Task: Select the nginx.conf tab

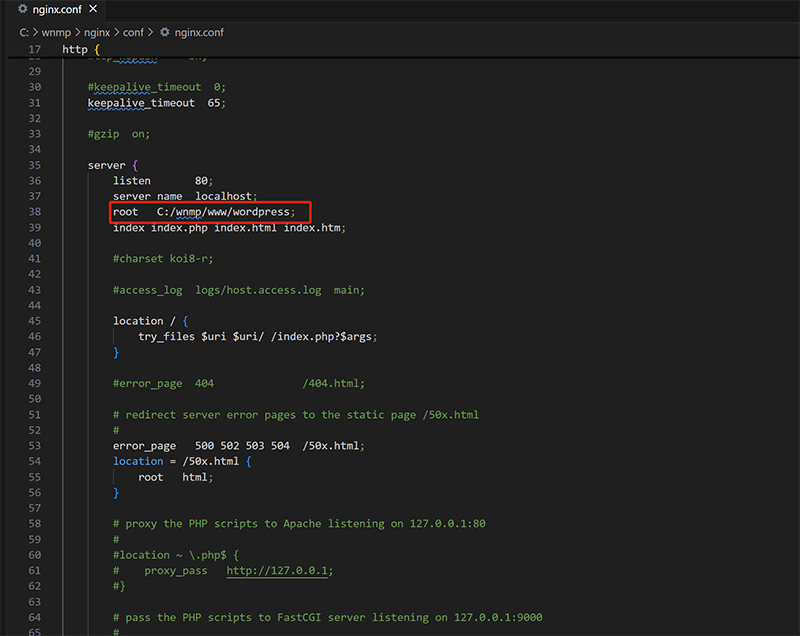Action: coord(57,9)
